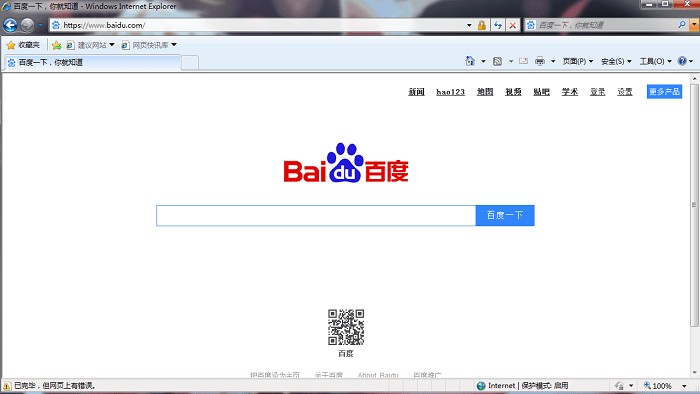Click the browser Forward arrow button
Image resolution: width=700 pixels, height=394 pixels.
click(x=27, y=25)
